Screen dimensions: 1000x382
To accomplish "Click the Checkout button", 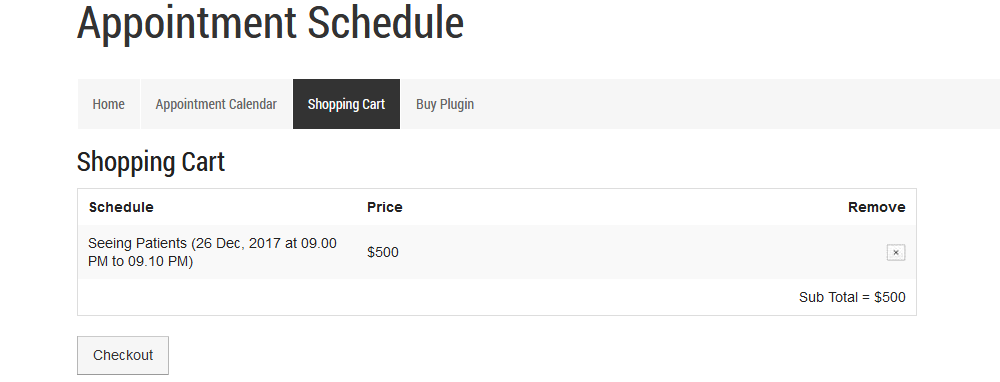I will tap(123, 355).
